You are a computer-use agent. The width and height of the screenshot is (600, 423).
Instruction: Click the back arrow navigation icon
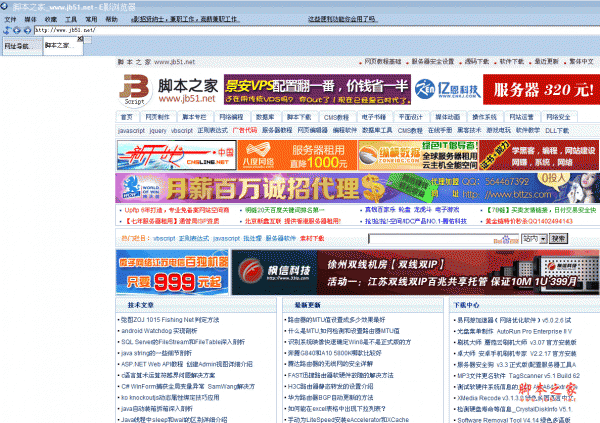click(x=17, y=30)
